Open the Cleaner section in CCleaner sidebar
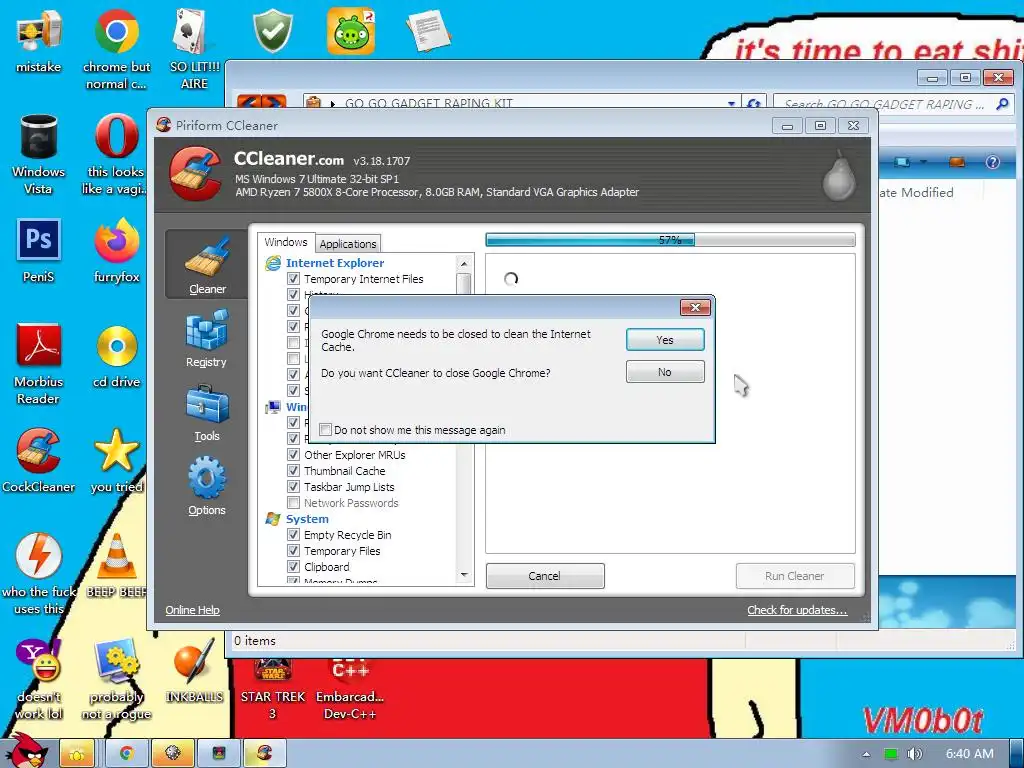Viewport: 1024px width, 768px height. pos(207,265)
